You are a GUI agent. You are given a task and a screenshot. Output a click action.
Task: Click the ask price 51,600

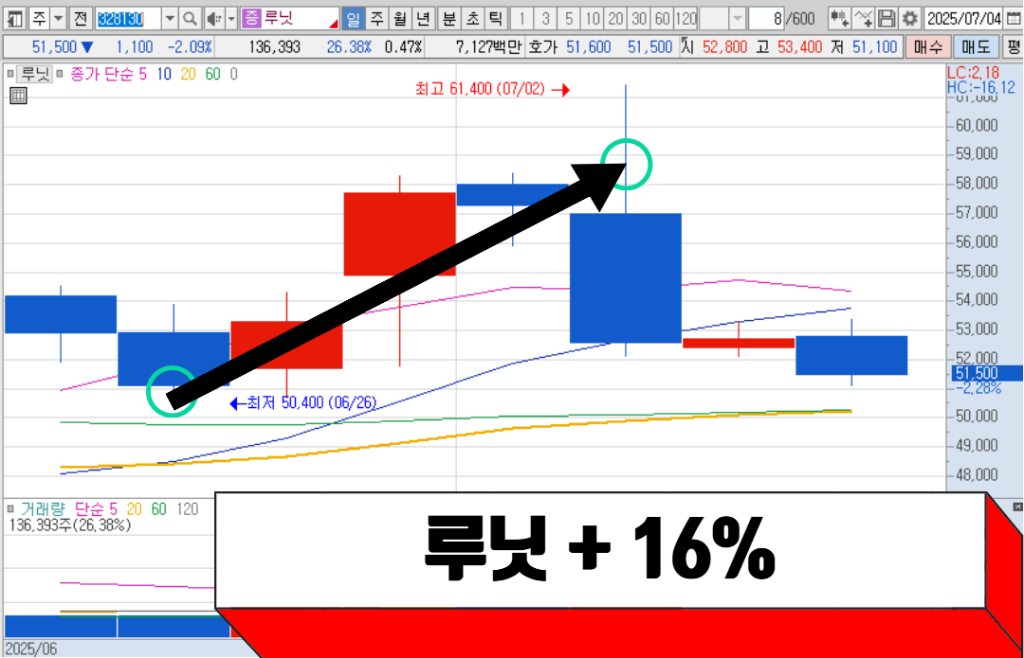tap(588, 47)
